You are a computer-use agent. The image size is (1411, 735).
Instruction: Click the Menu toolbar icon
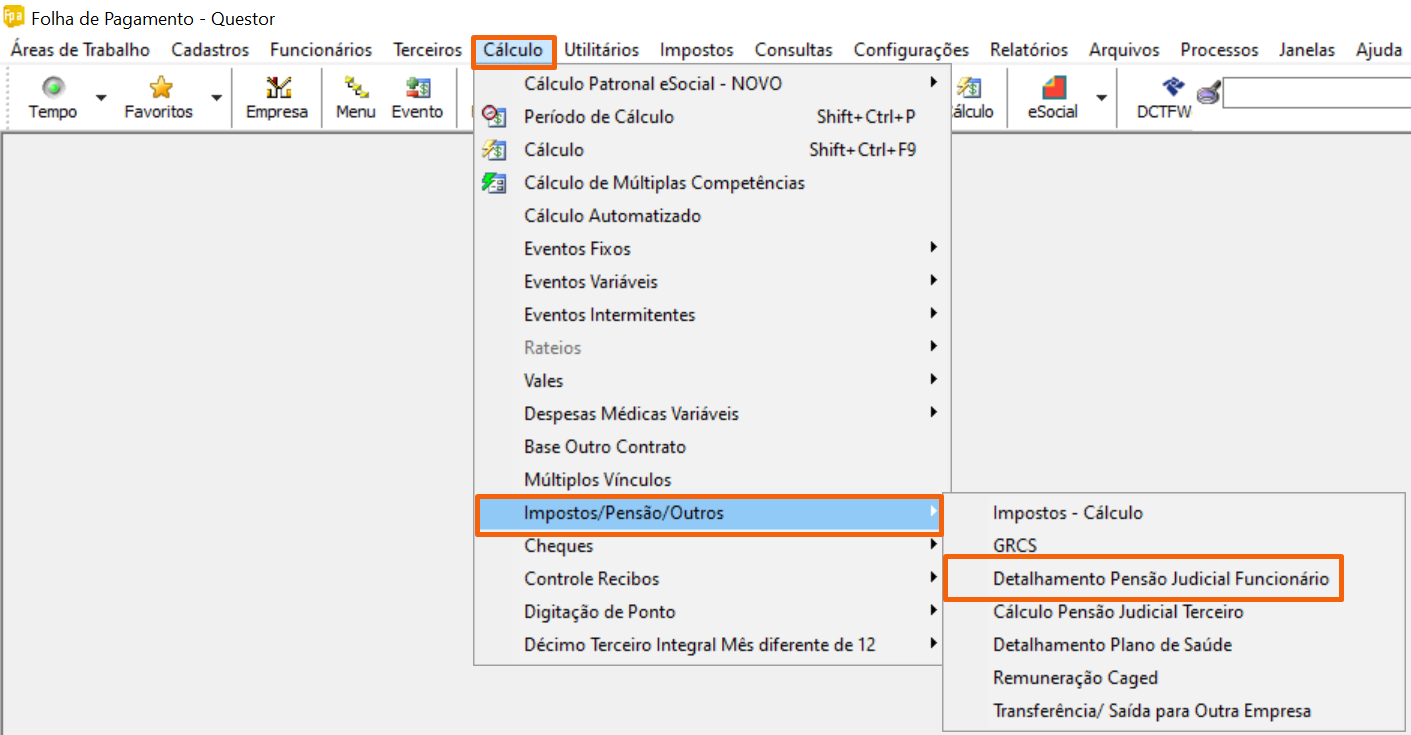[x=355, y=88]
